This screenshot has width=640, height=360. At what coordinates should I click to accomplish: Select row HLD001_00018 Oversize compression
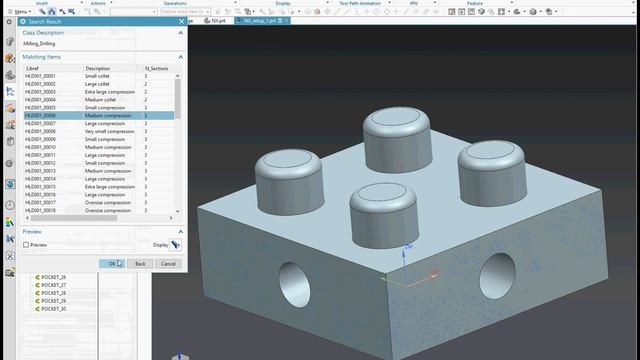99,211
